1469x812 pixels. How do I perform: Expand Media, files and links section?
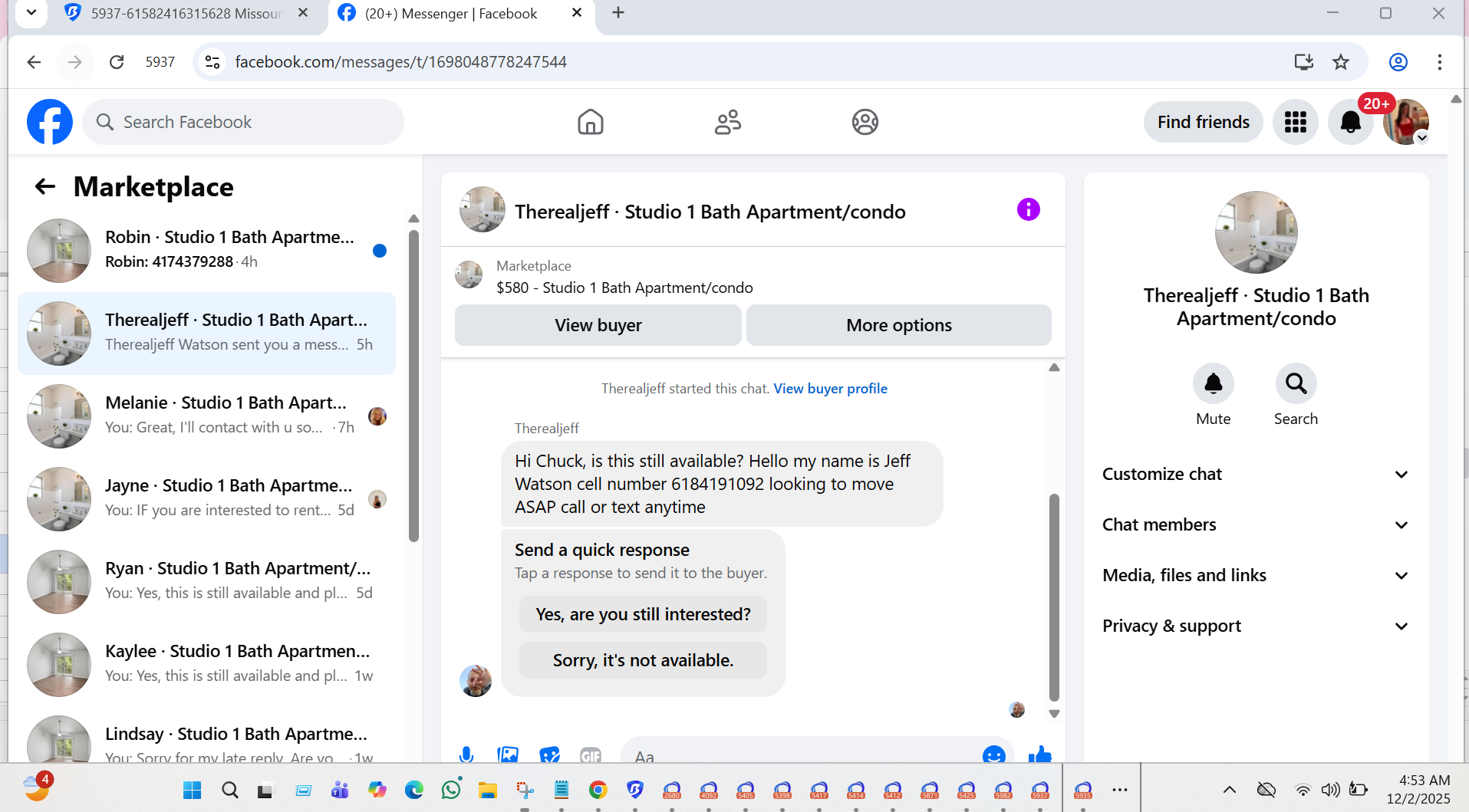(1256, 575)
